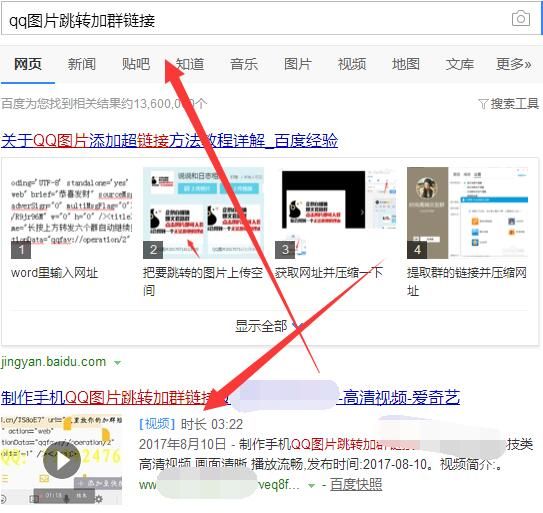Select the 网页 tab
Viewport: 543px width, 513px height.
click(x=28, y=64)
